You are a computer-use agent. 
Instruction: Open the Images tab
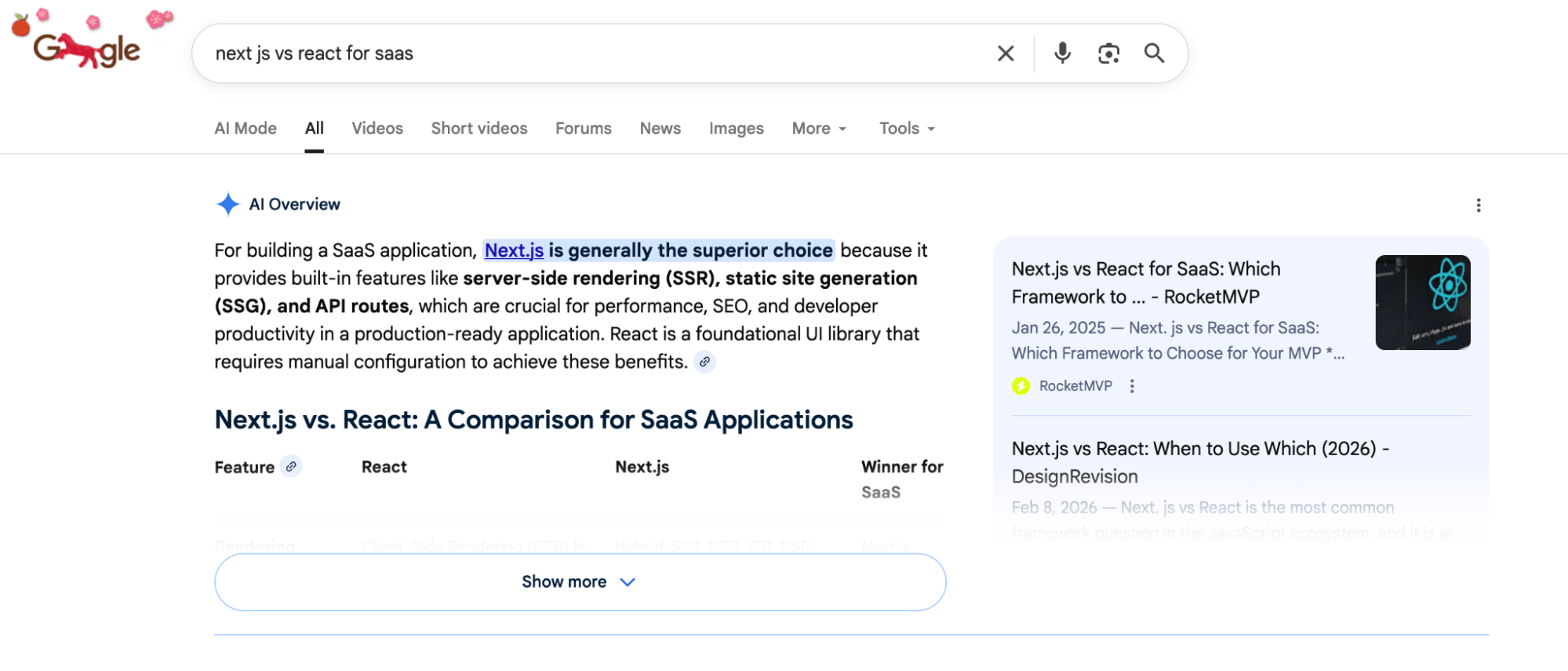click(737, 128)
